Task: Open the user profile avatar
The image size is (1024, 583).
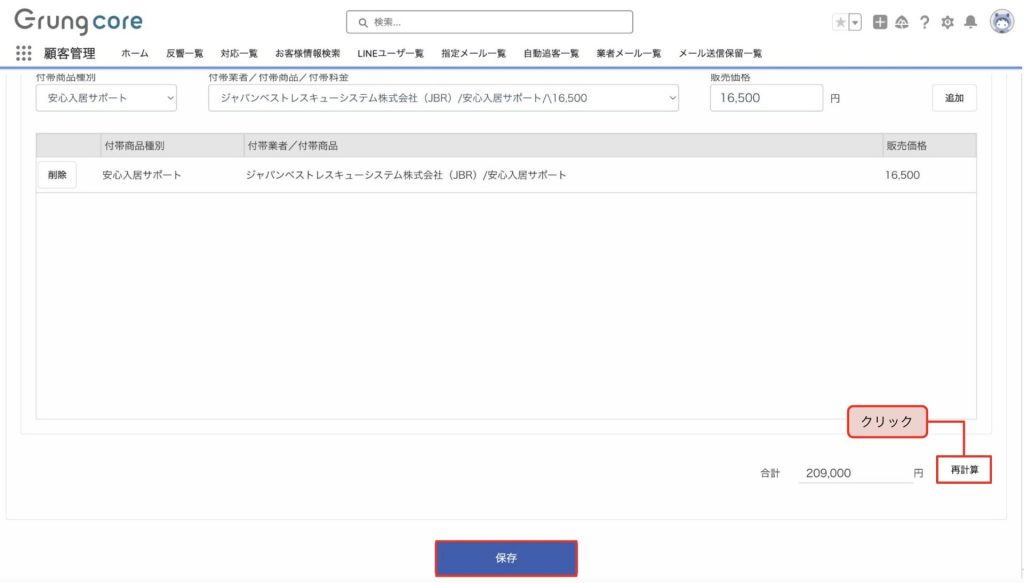Action: point(1001,22)
